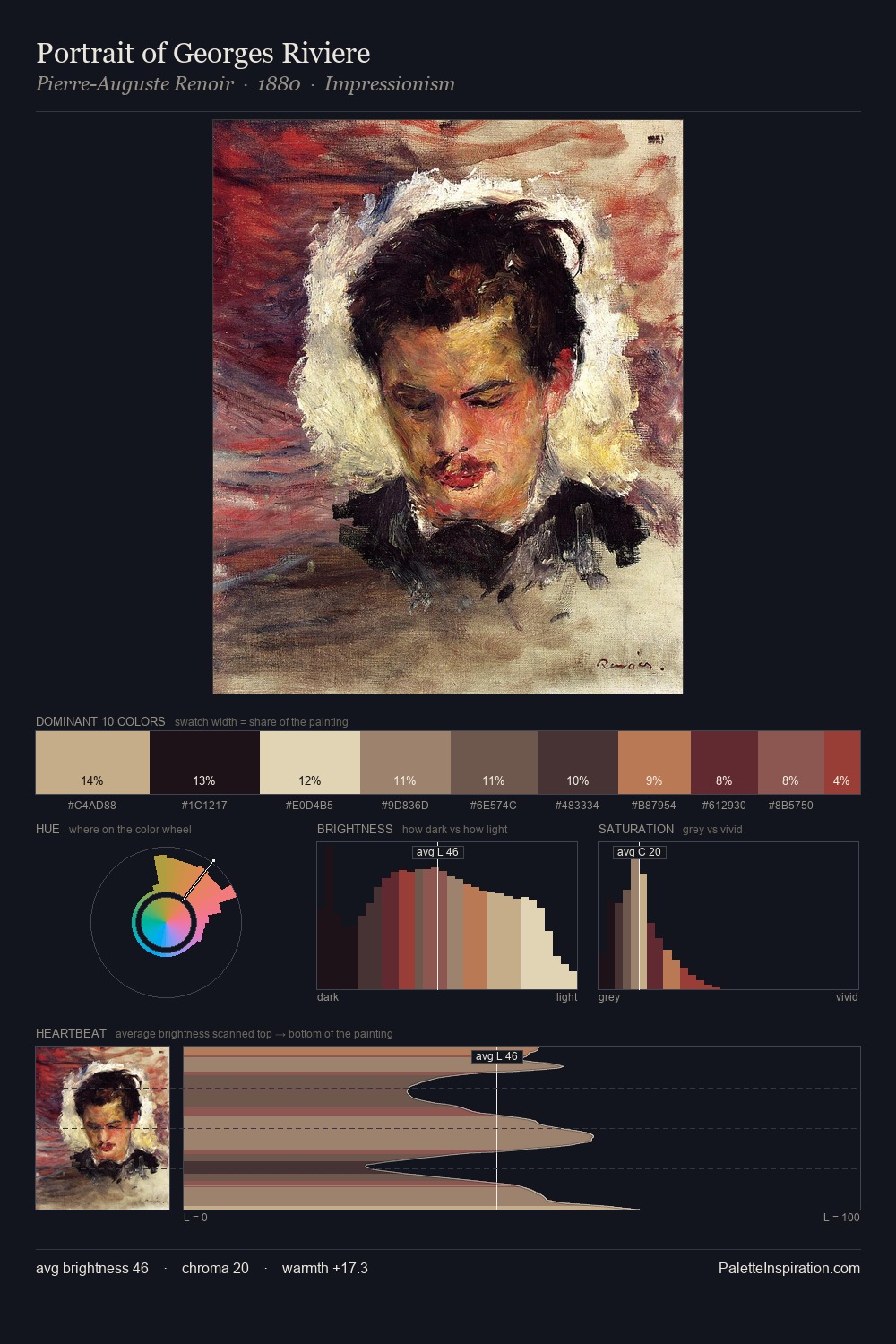Click the '#B87954' hex code text
The height and width of the screenshot is (1344, 896).
pyautogui.click(x=654, y=805)
